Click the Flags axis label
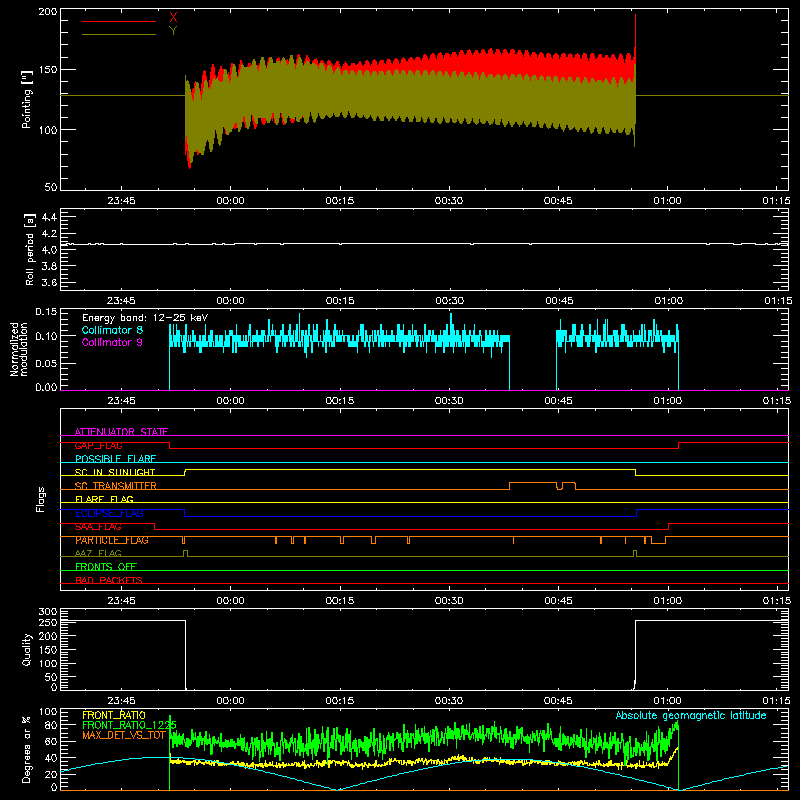Viewport: 800px width, 800px height. coord(41,499)
